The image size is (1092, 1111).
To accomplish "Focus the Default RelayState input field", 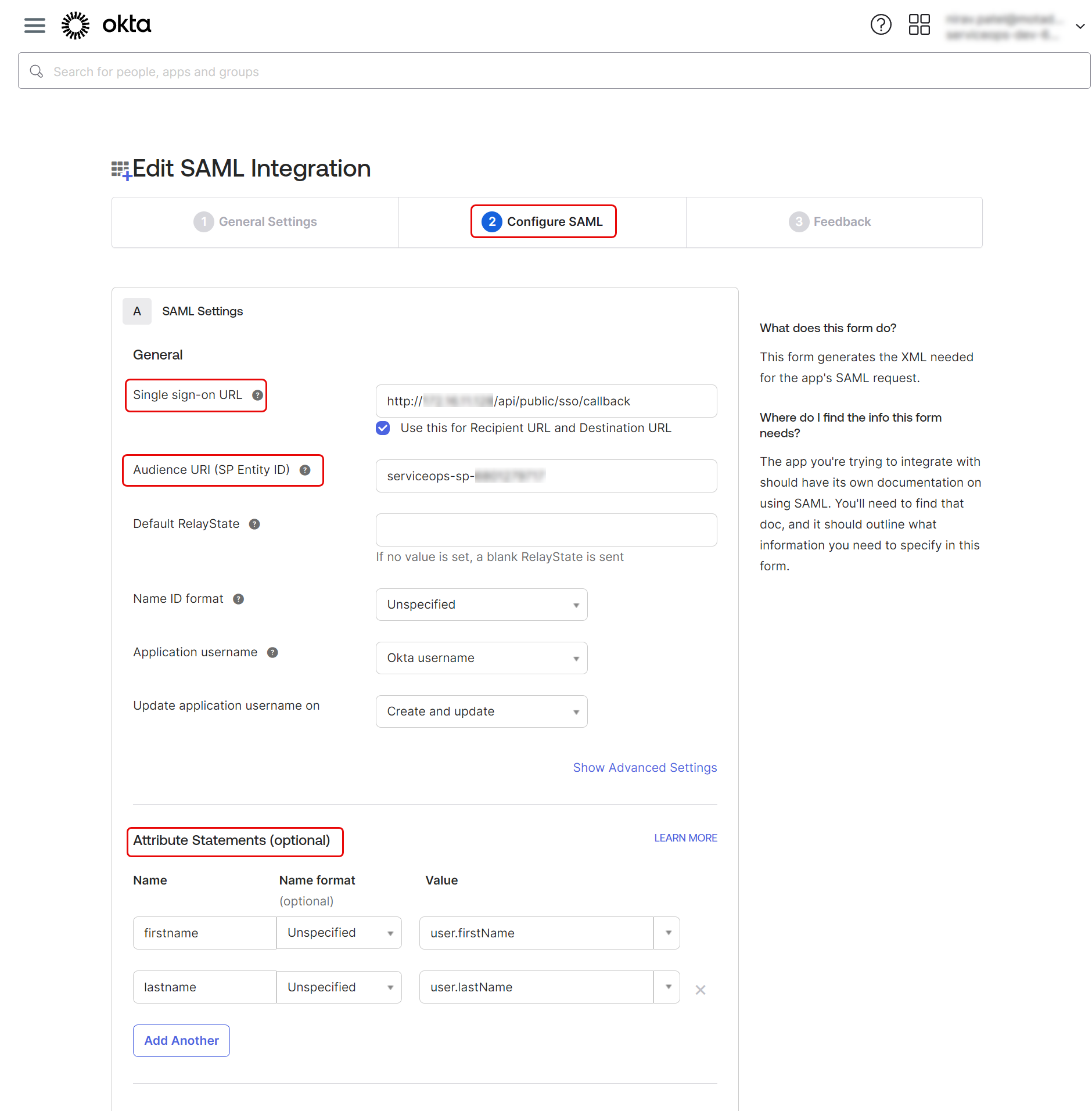I will 546,530.
